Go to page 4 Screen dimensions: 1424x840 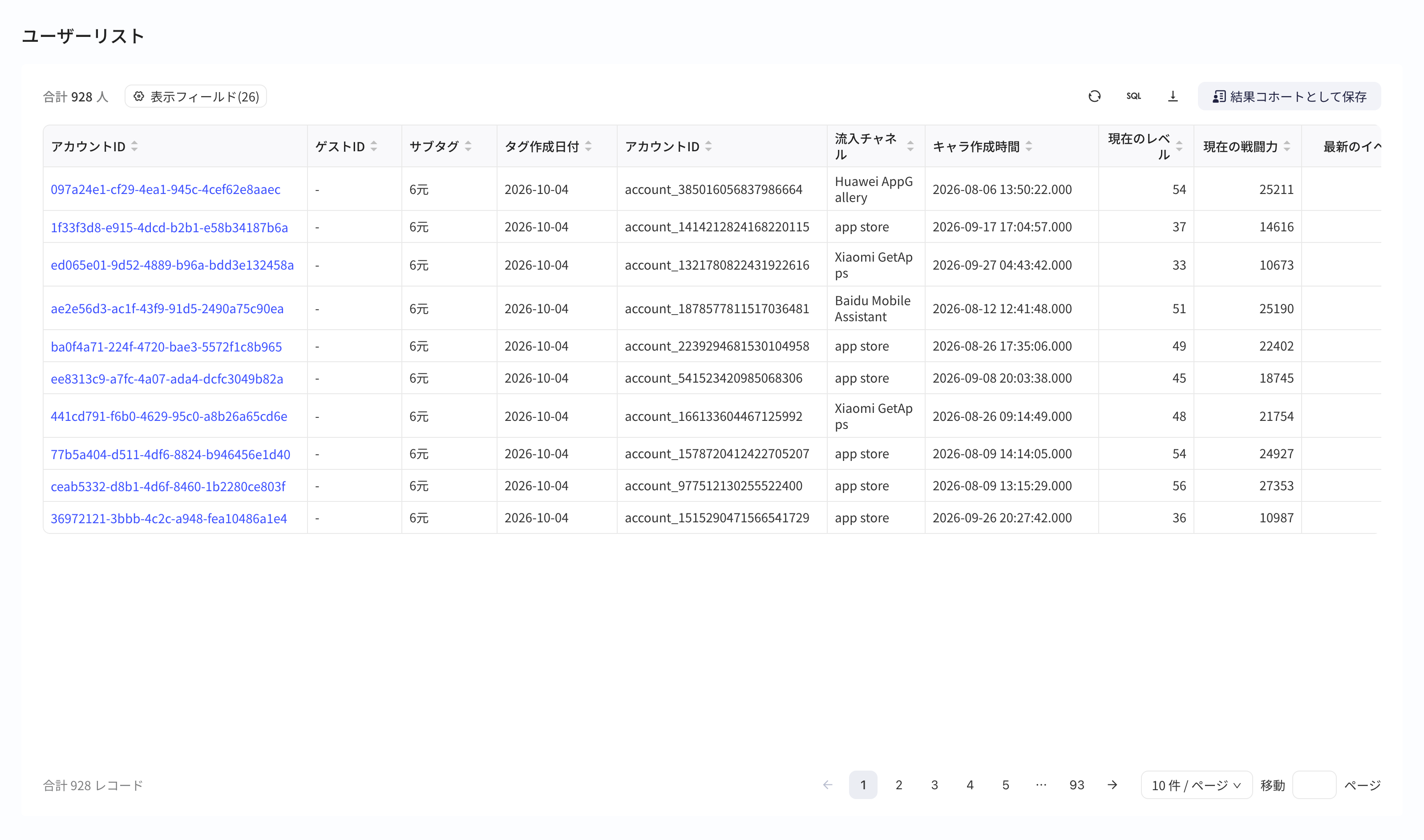pos(970,784)
